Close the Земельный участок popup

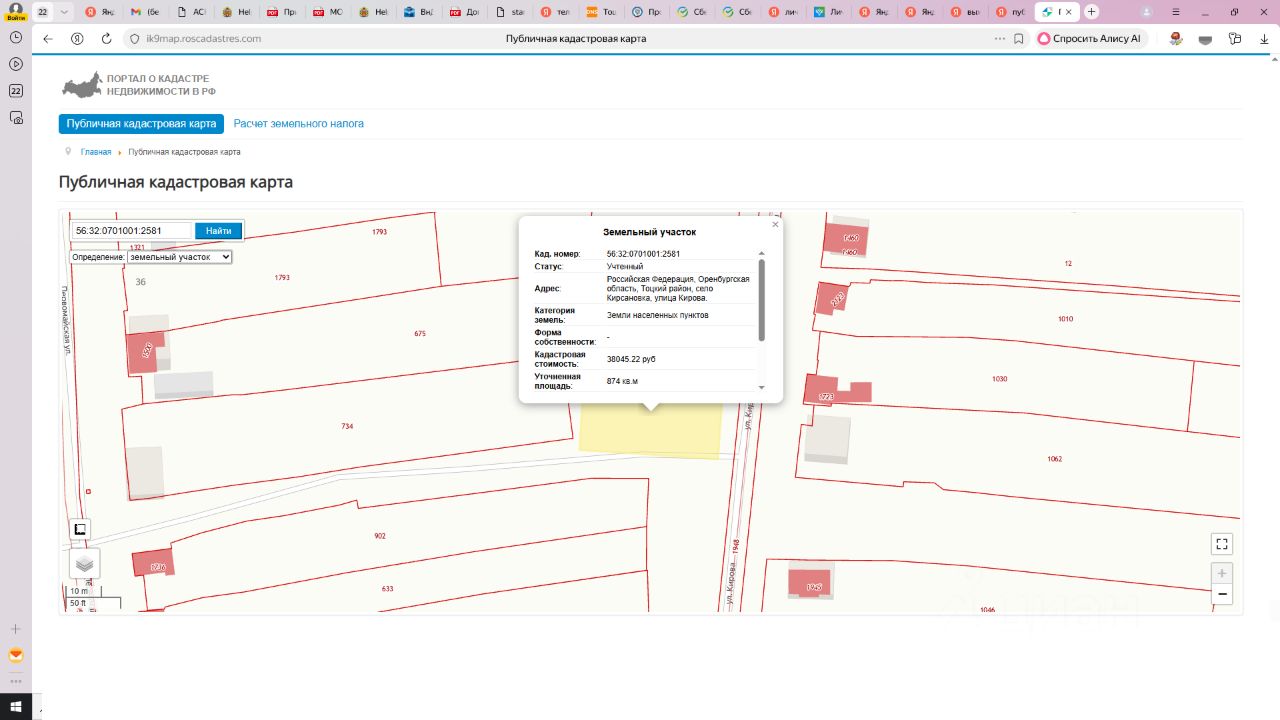click(x=775, y=225)
